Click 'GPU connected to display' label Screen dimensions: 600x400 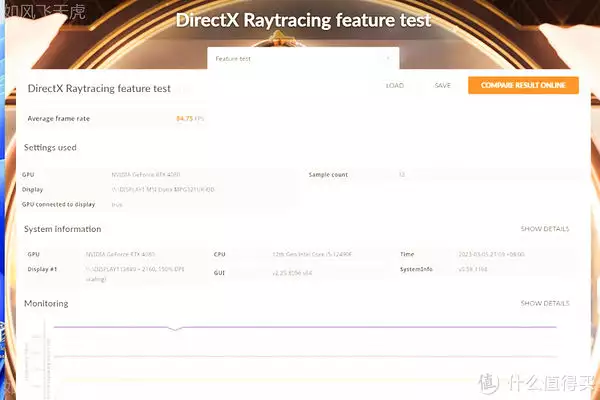[59, 204]
